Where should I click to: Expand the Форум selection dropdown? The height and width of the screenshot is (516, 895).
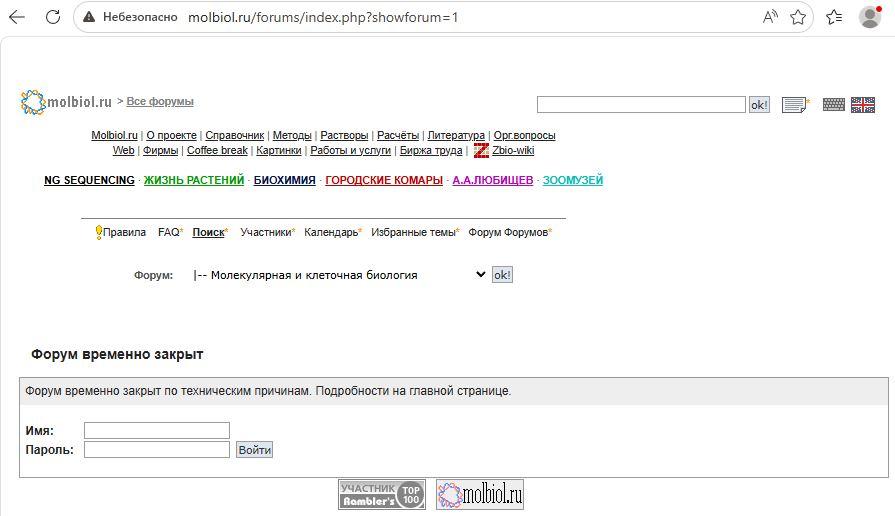(339, 275)
